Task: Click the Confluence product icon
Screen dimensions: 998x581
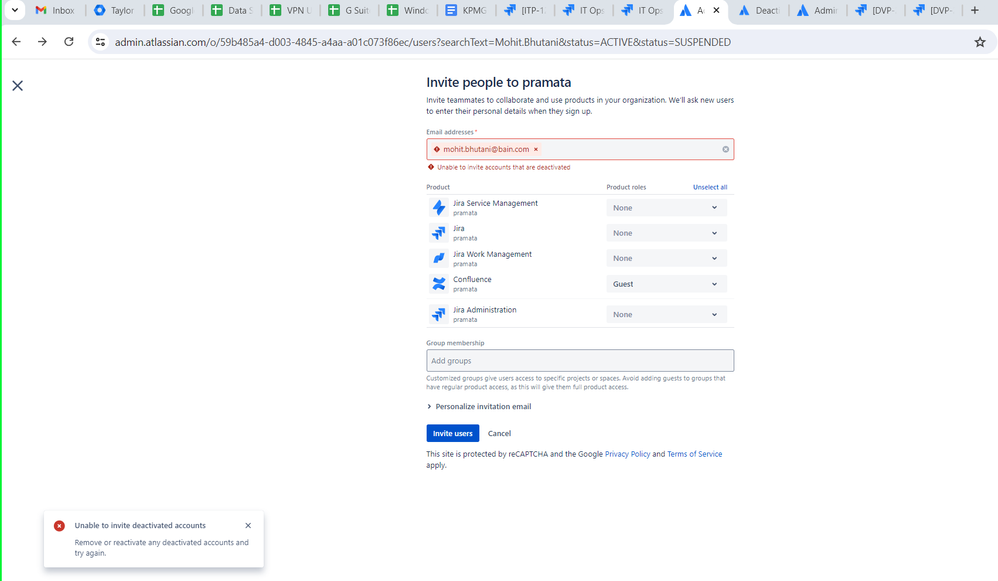Action: tap(439, 284)
